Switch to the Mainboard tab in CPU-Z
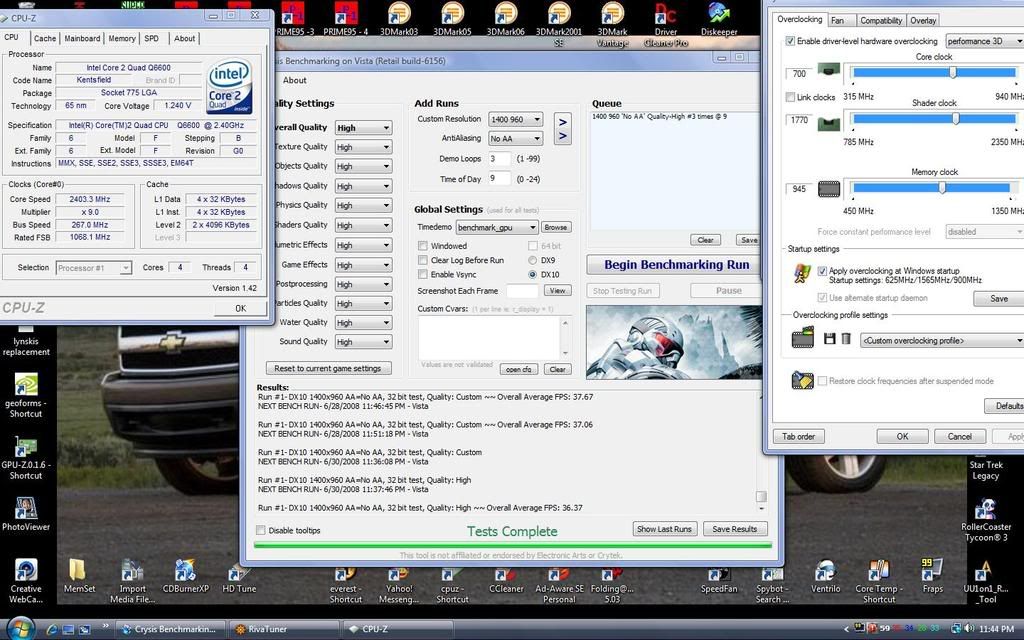This screenshot has width=1024, height=640. pyautogui.click(x=82, y=39)
